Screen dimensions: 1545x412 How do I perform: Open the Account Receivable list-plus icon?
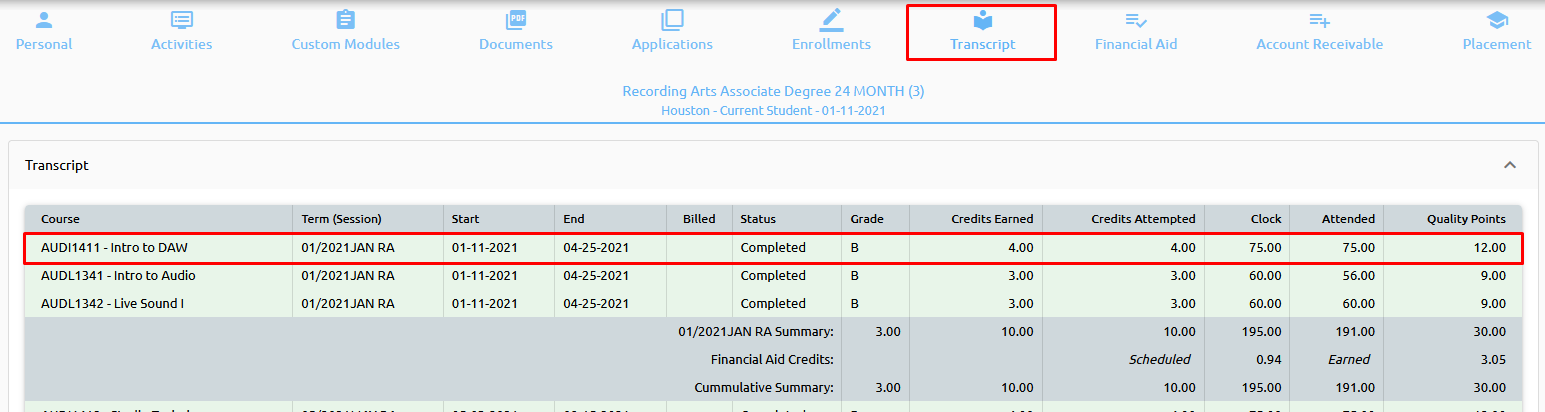[1319, 20]
